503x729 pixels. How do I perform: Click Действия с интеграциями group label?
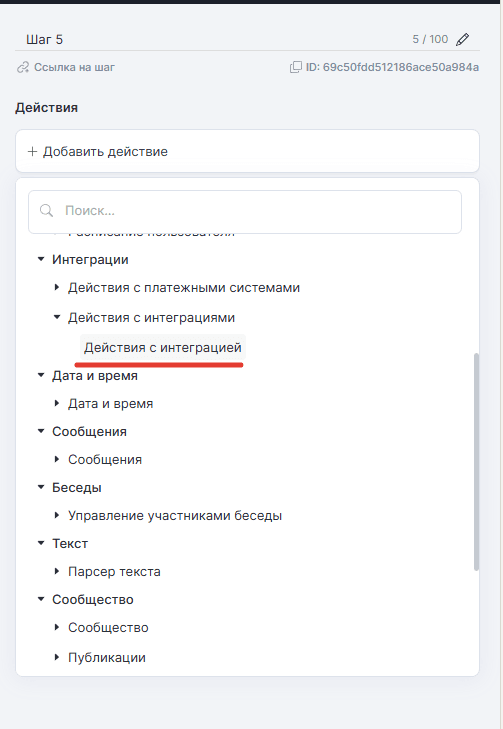pos(151,318)
